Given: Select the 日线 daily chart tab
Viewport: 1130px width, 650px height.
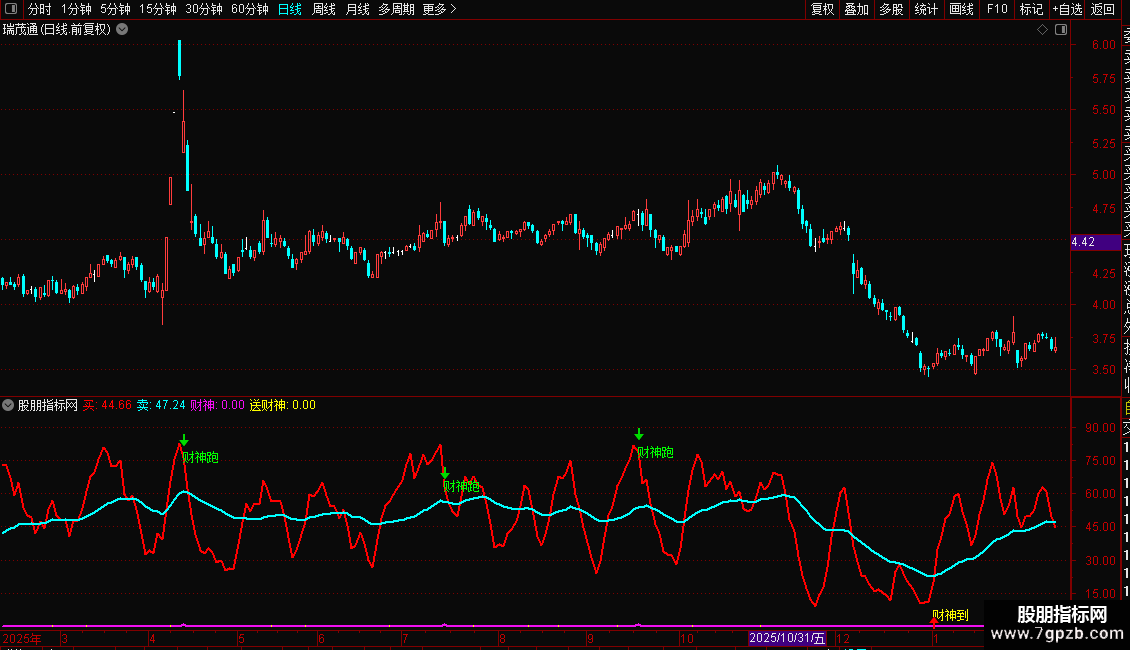Looking at the screenshot, I should coord(290,9).
